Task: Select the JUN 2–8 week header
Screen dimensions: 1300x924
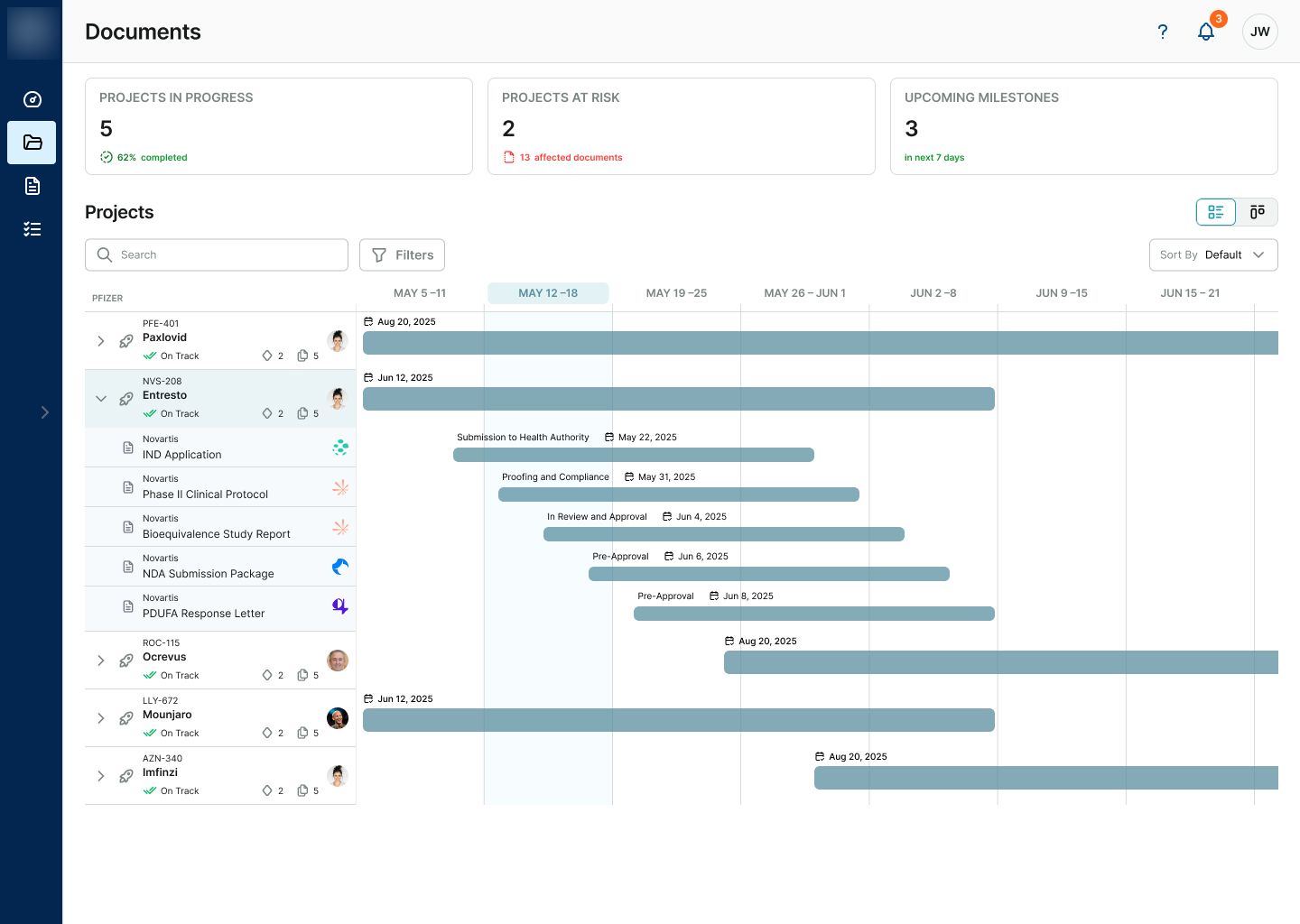Action: [933, 293]
